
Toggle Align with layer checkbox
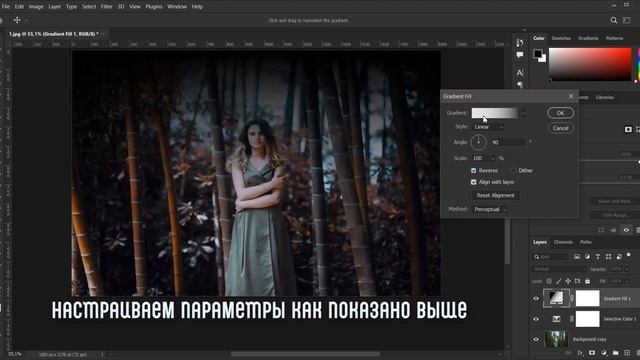click(x=473, y=182)
